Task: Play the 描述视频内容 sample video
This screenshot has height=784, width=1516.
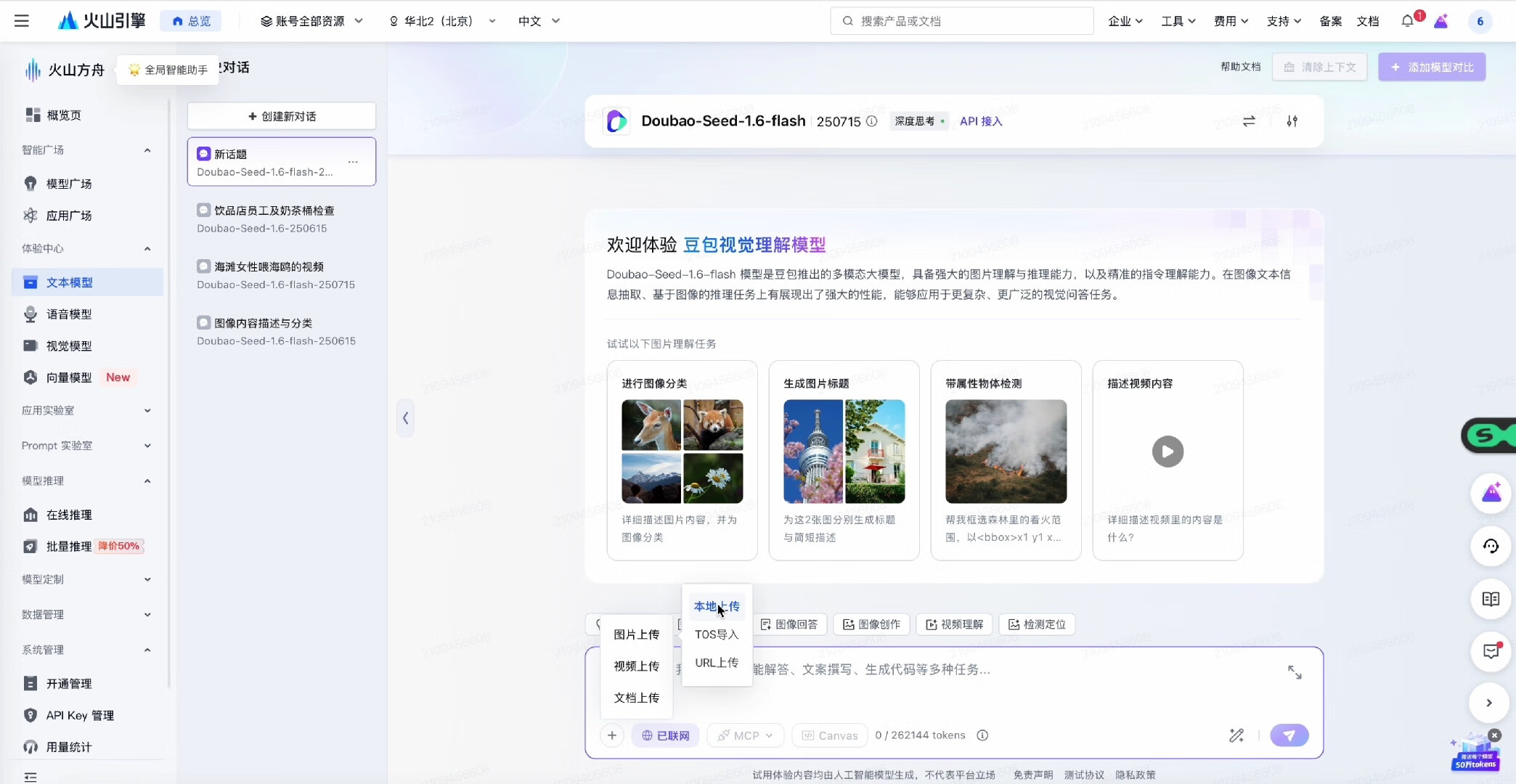Action: tap(1167, 452)
